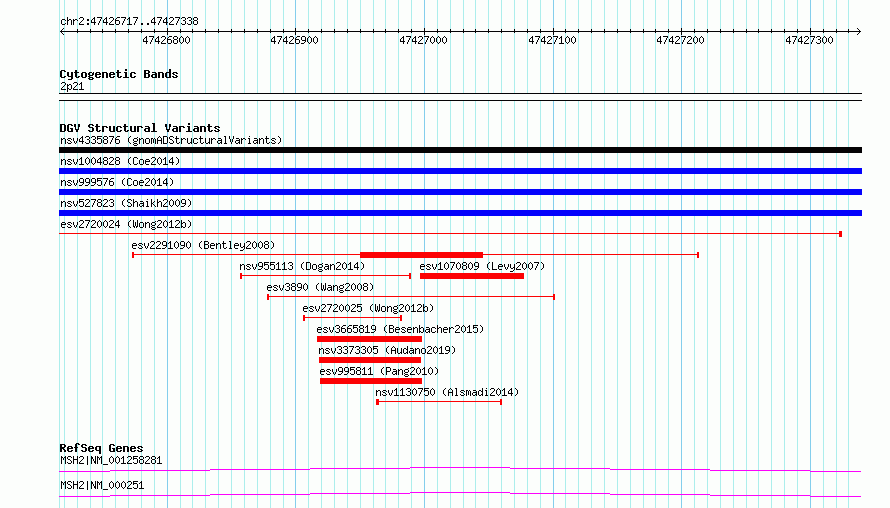The width and height of the screenshot is (890, 508).
Task: Click the nsv4335876 gnomAD variant label
Action: coord(171,140)
